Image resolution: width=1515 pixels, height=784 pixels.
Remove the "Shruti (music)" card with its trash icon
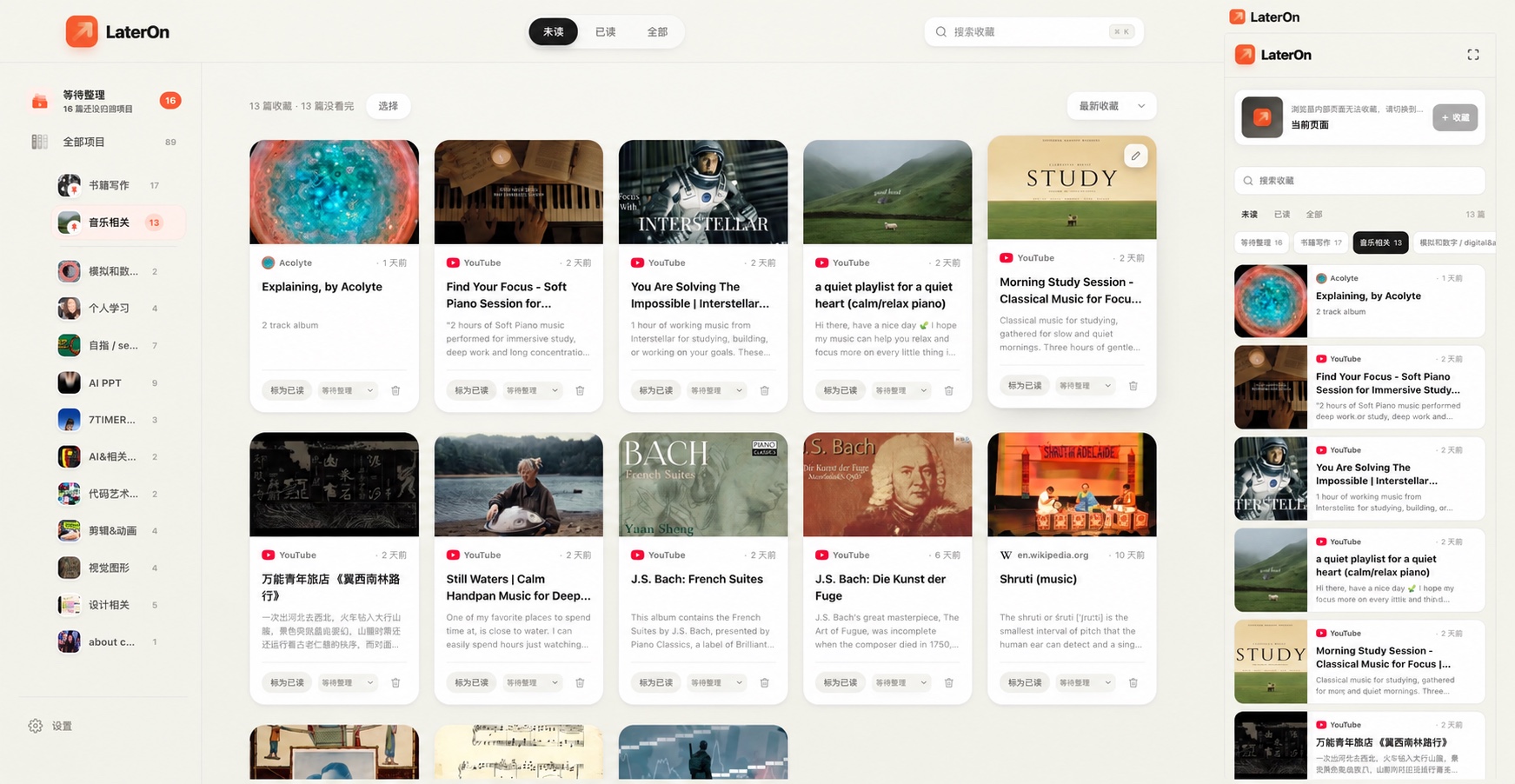(x=1133, y=683)
